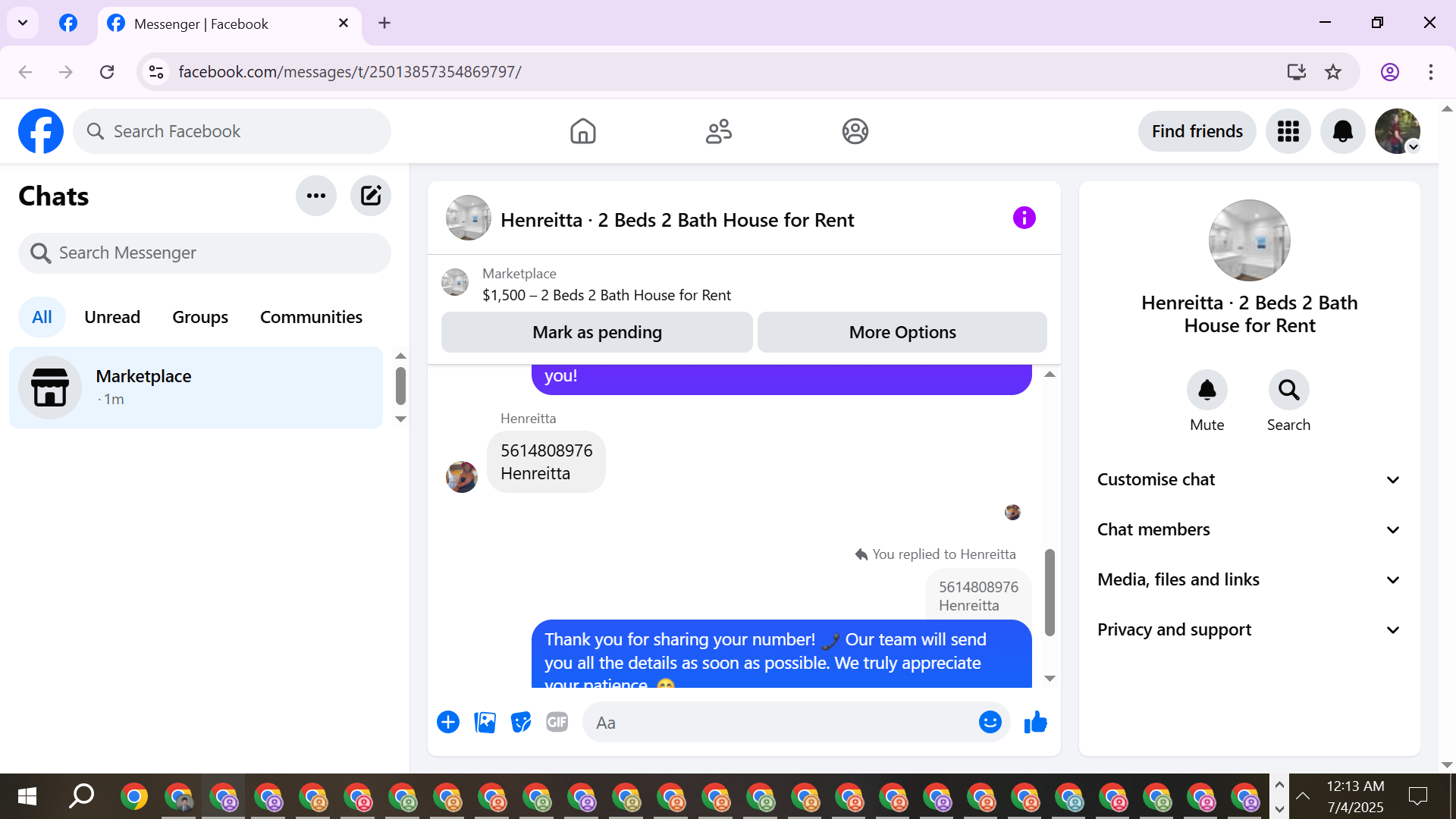
Task: Mute this conversation
Action: tap(1207, 391)
